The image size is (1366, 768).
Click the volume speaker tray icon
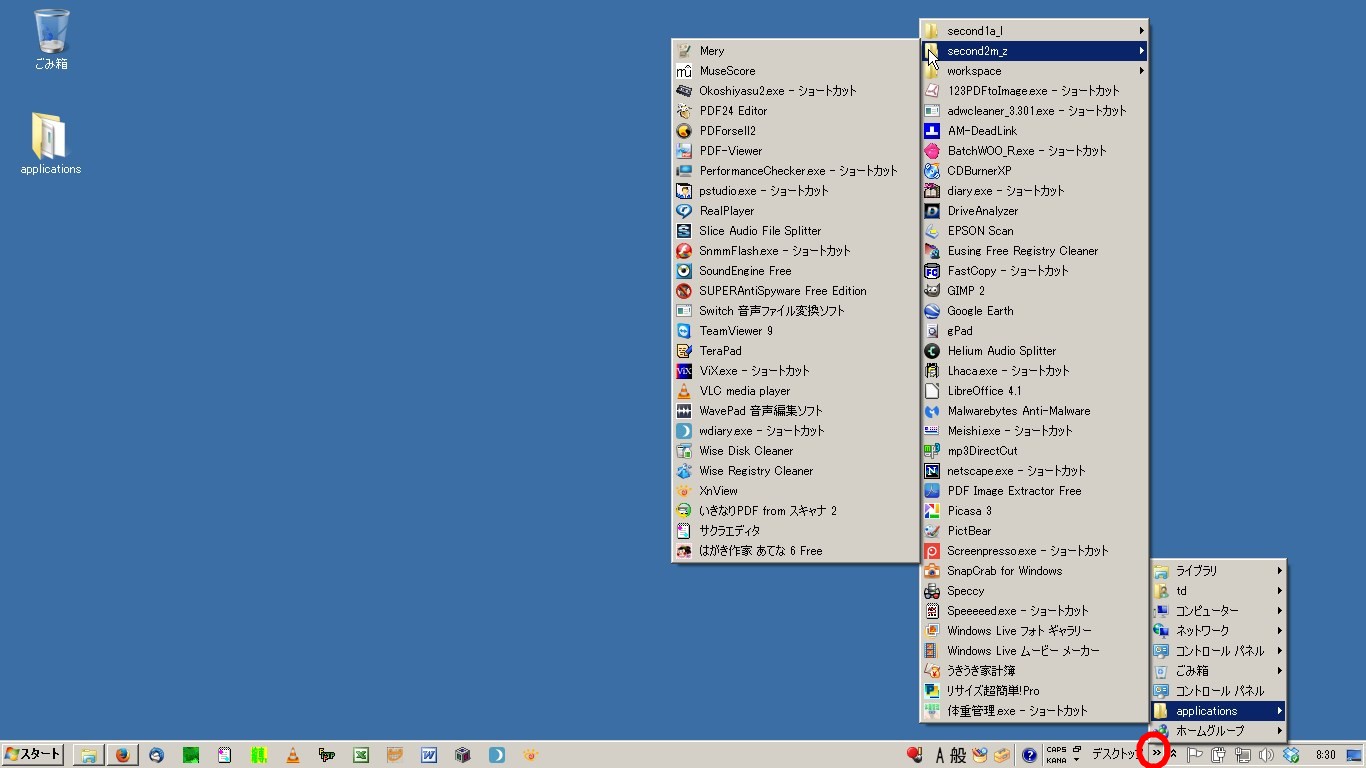click(1266, 755)
